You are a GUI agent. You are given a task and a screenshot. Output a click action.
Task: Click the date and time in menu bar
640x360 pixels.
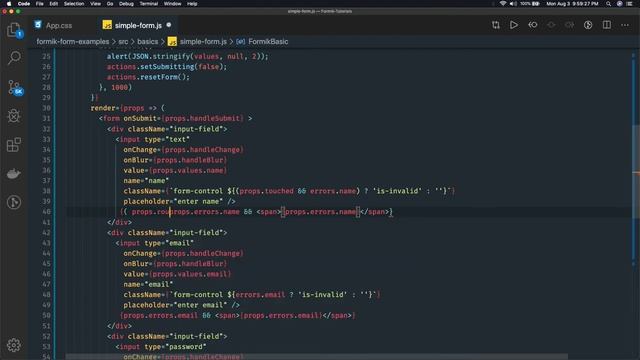[x=572, y=4]
